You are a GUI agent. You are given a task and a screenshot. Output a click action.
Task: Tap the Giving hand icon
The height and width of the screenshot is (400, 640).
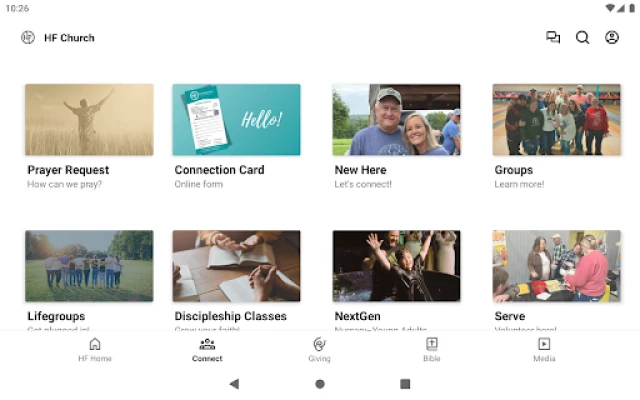pos(320,344)
